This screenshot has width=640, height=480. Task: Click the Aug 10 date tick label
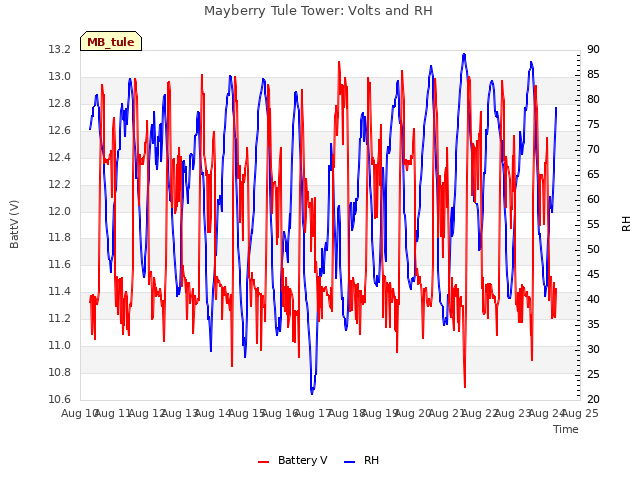point(80,413)
